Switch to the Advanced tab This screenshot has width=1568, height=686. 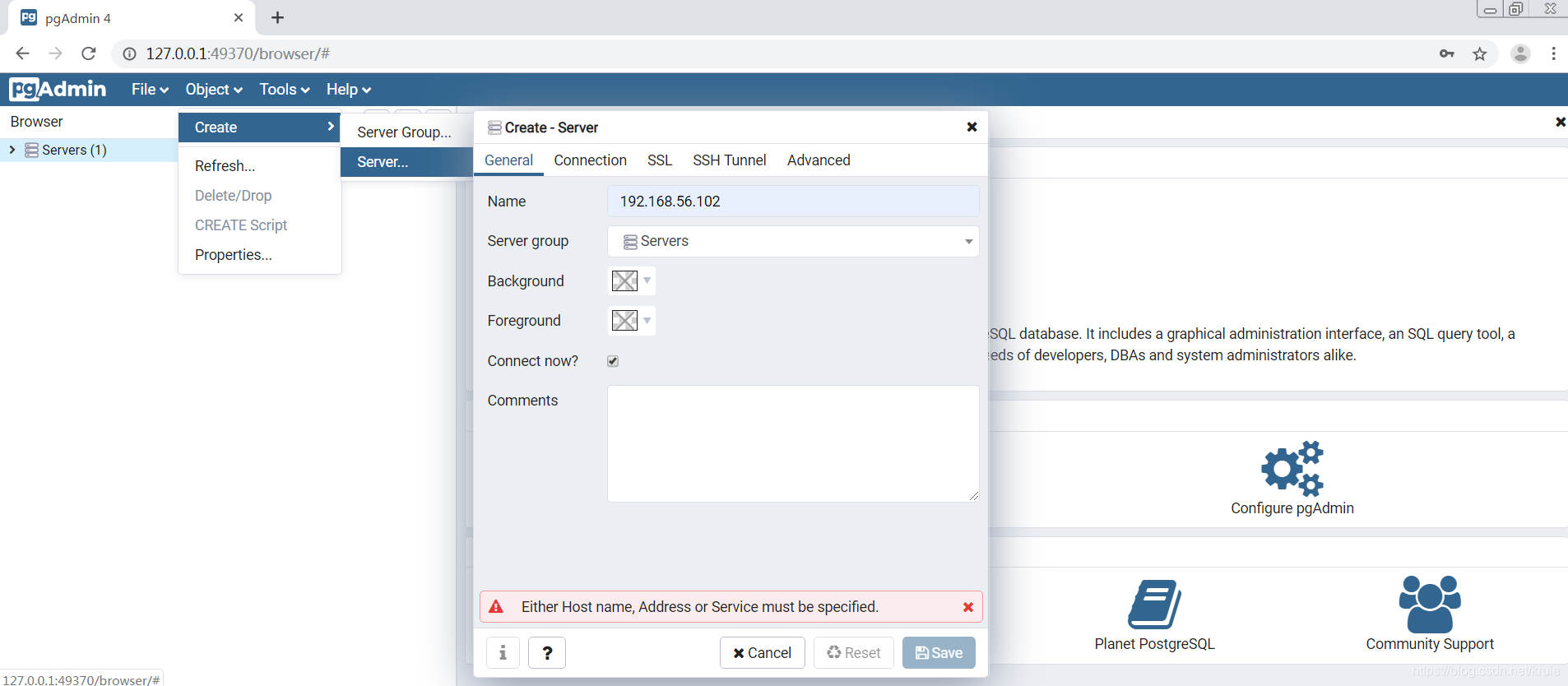(819, 160)
